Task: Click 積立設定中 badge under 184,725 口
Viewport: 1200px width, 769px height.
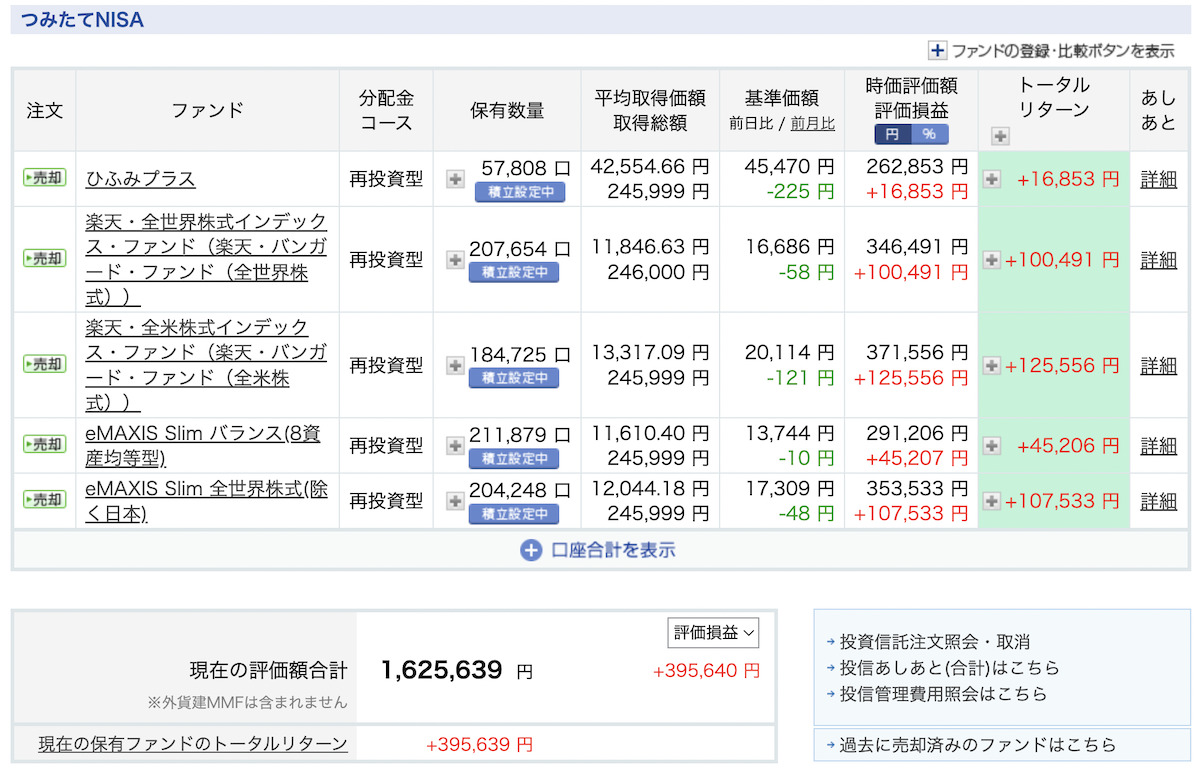Action: tap(514, 378)
